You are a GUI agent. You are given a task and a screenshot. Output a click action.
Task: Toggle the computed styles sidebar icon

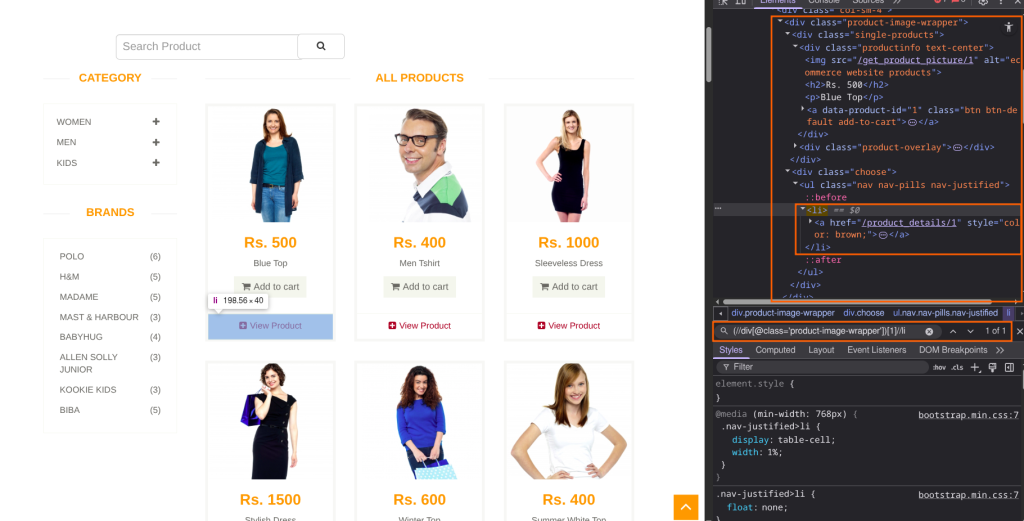point(1008,367)
